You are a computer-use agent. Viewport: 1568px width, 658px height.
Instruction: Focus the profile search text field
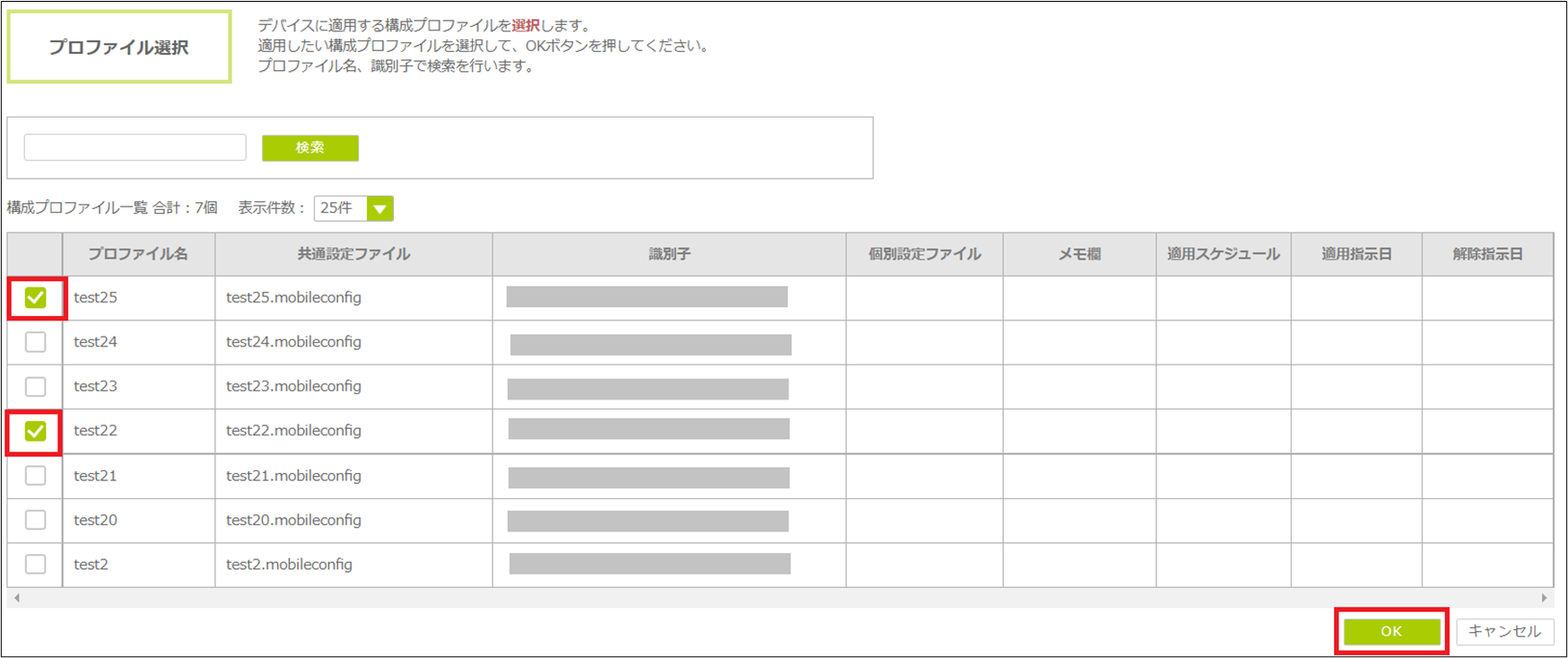click(x=135, y=147)
